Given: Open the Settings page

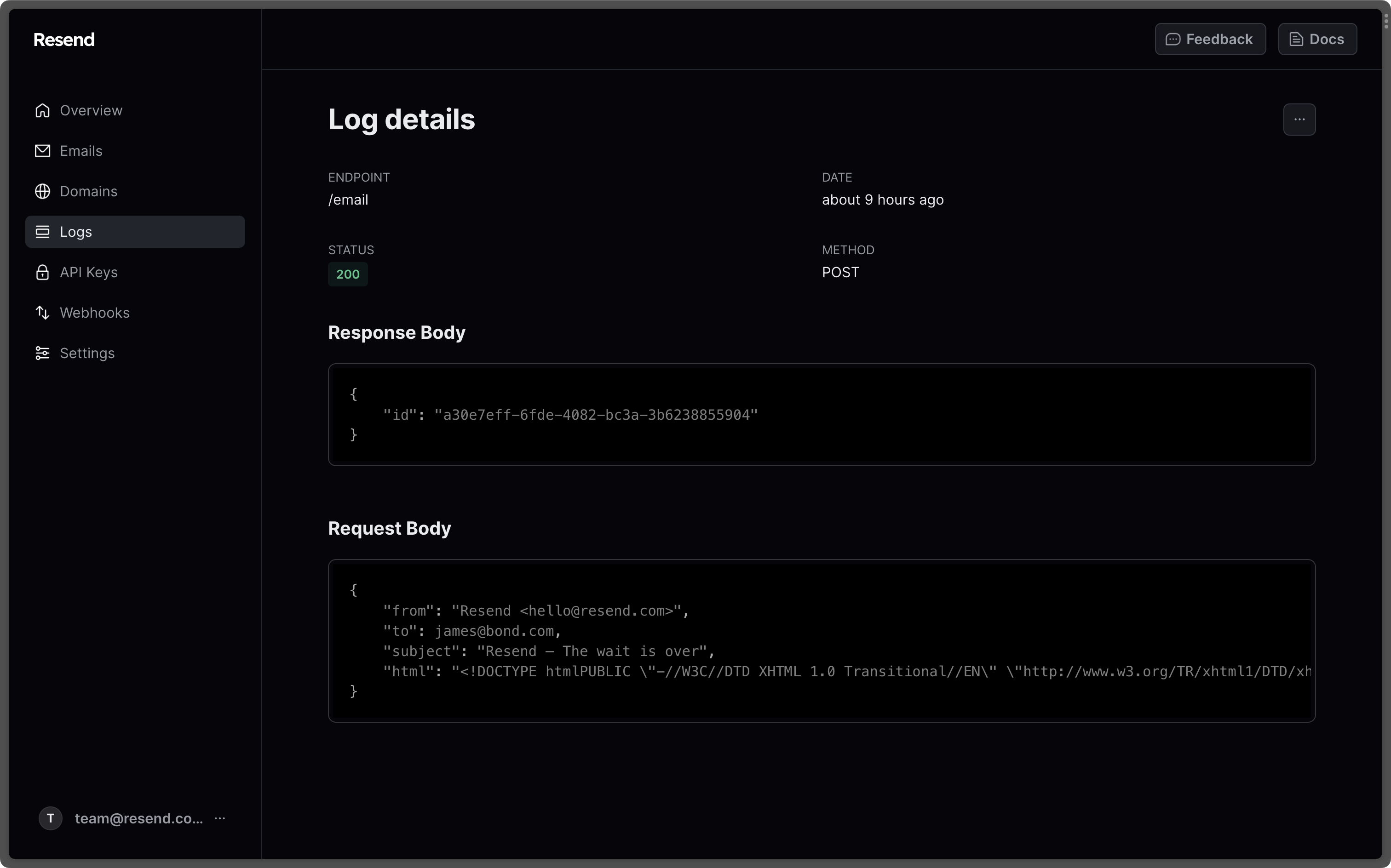Looking at the screenshot, I should [x=135, y=353].
